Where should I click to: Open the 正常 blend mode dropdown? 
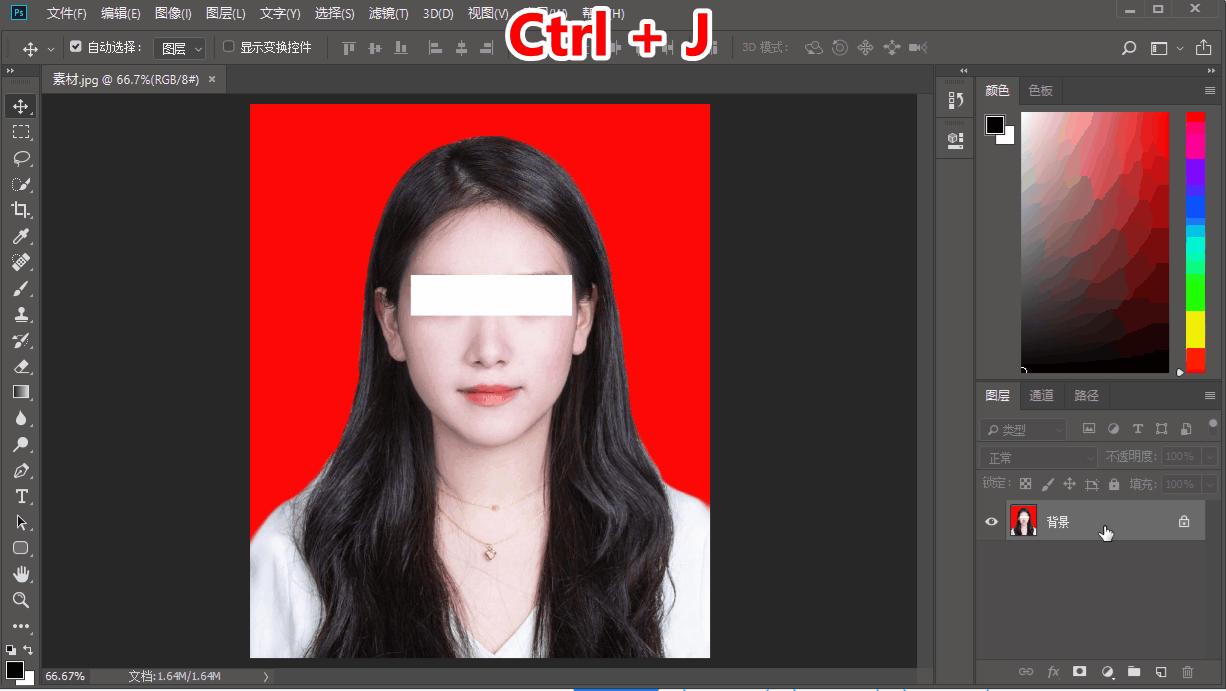click(1039, 457)
